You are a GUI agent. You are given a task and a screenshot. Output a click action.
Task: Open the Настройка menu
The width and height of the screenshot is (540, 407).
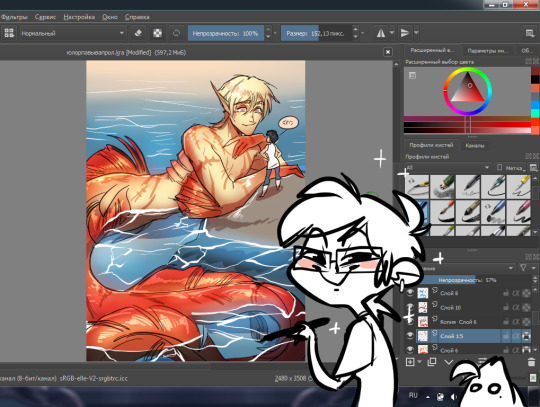click(x=79, y=17)
